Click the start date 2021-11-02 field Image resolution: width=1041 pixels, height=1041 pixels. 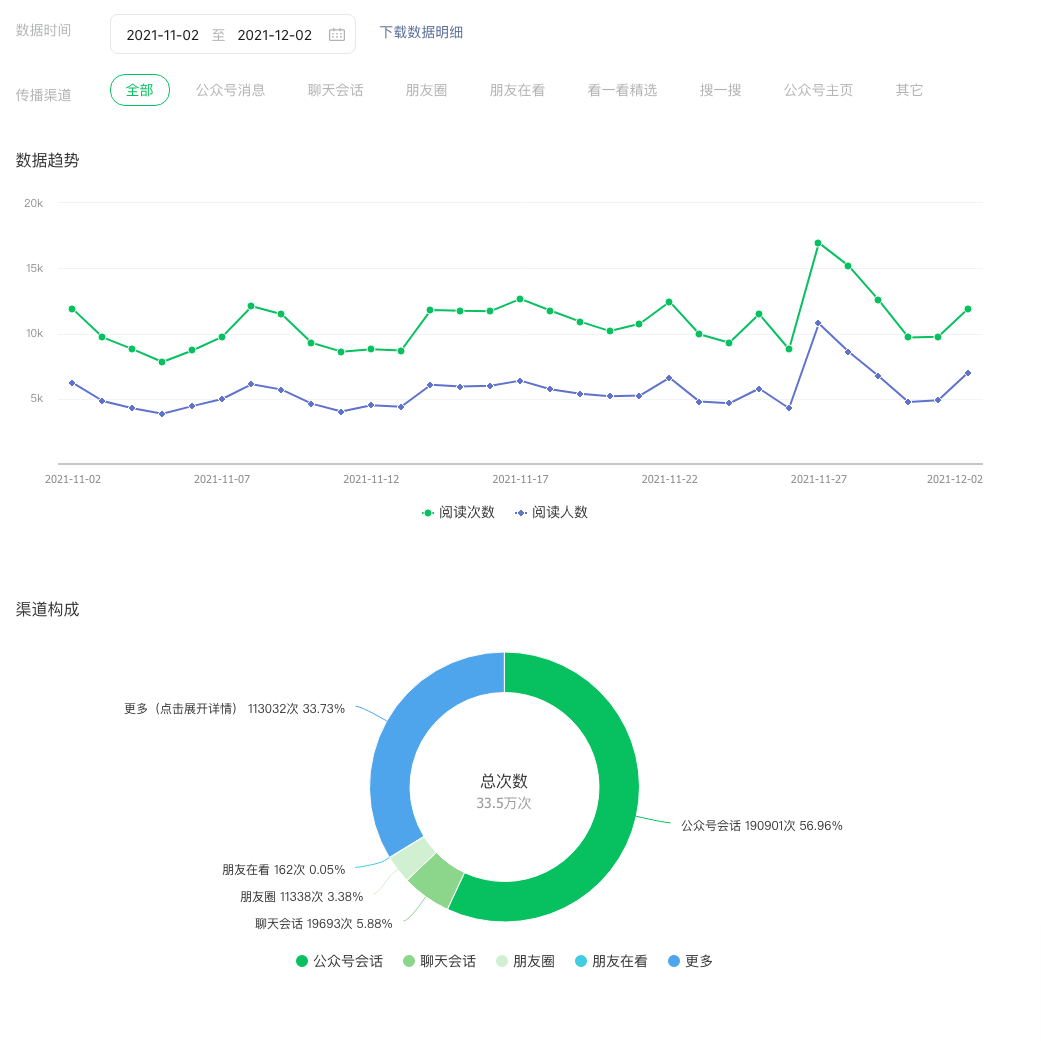163,35
